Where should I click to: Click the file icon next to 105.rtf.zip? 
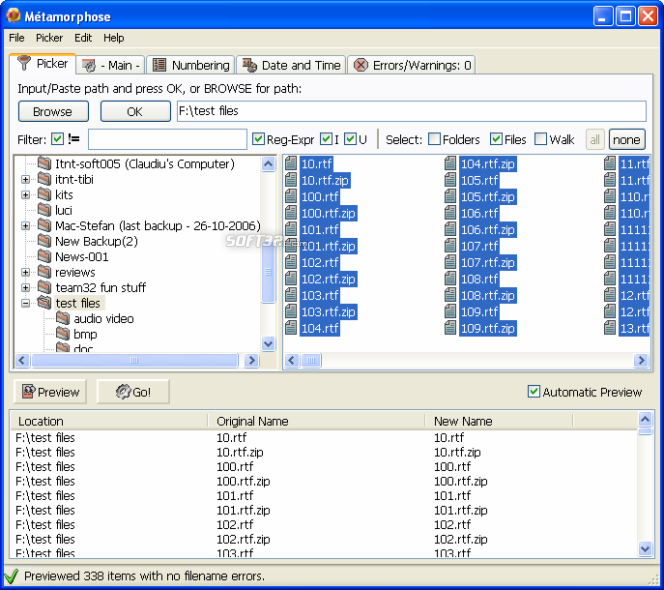coord(451,197)
